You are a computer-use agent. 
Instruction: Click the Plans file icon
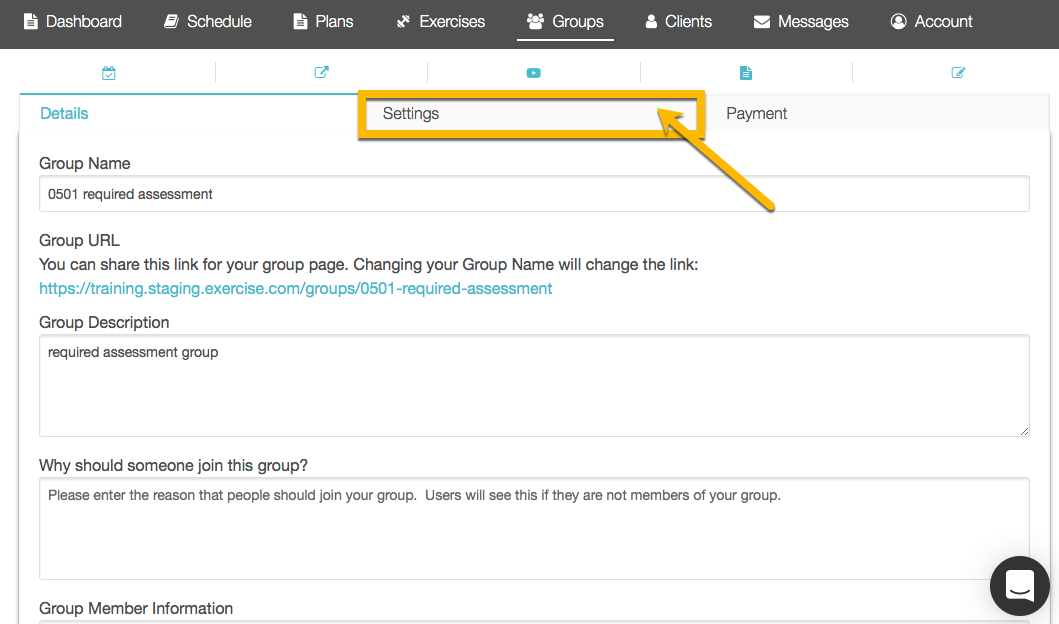tap(300, 22)
